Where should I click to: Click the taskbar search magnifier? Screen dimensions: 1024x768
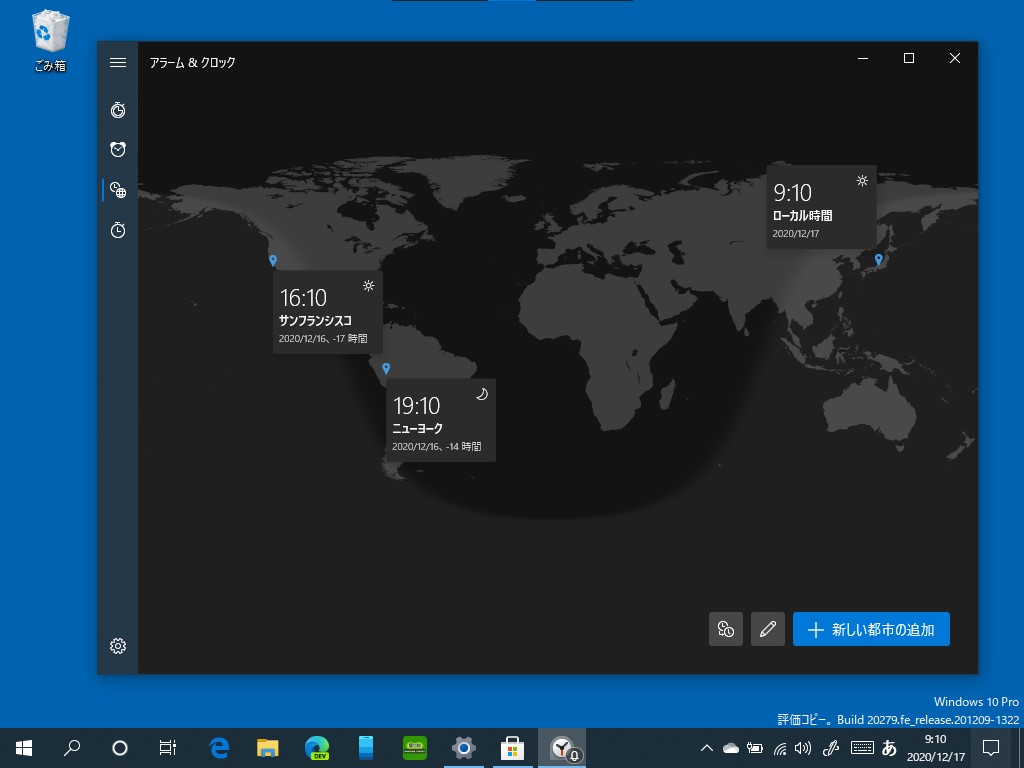click(72, 748)
